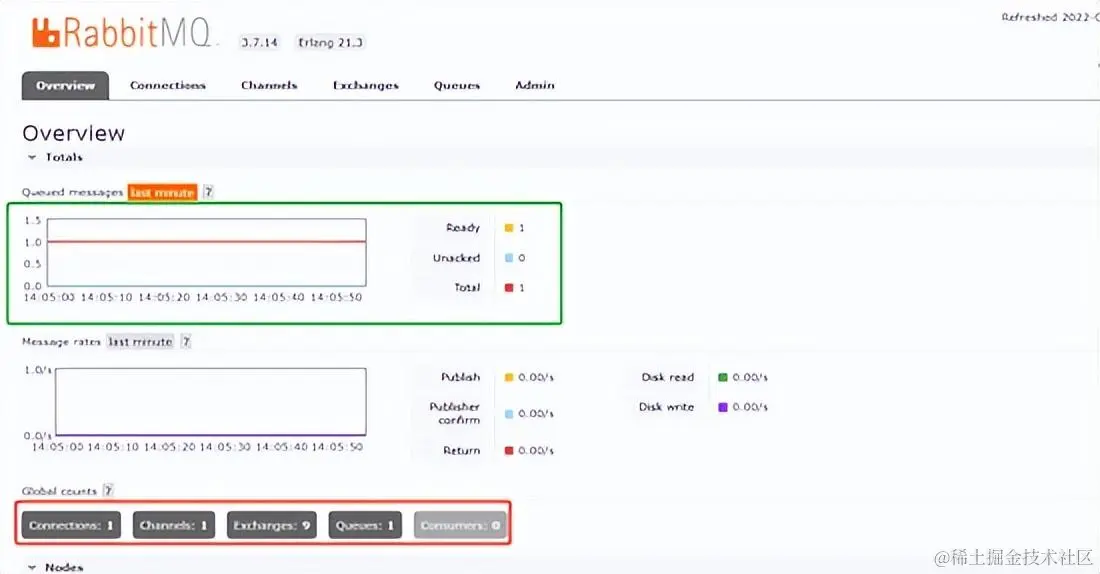Click the green Disk read swatch

click(723, 378)
